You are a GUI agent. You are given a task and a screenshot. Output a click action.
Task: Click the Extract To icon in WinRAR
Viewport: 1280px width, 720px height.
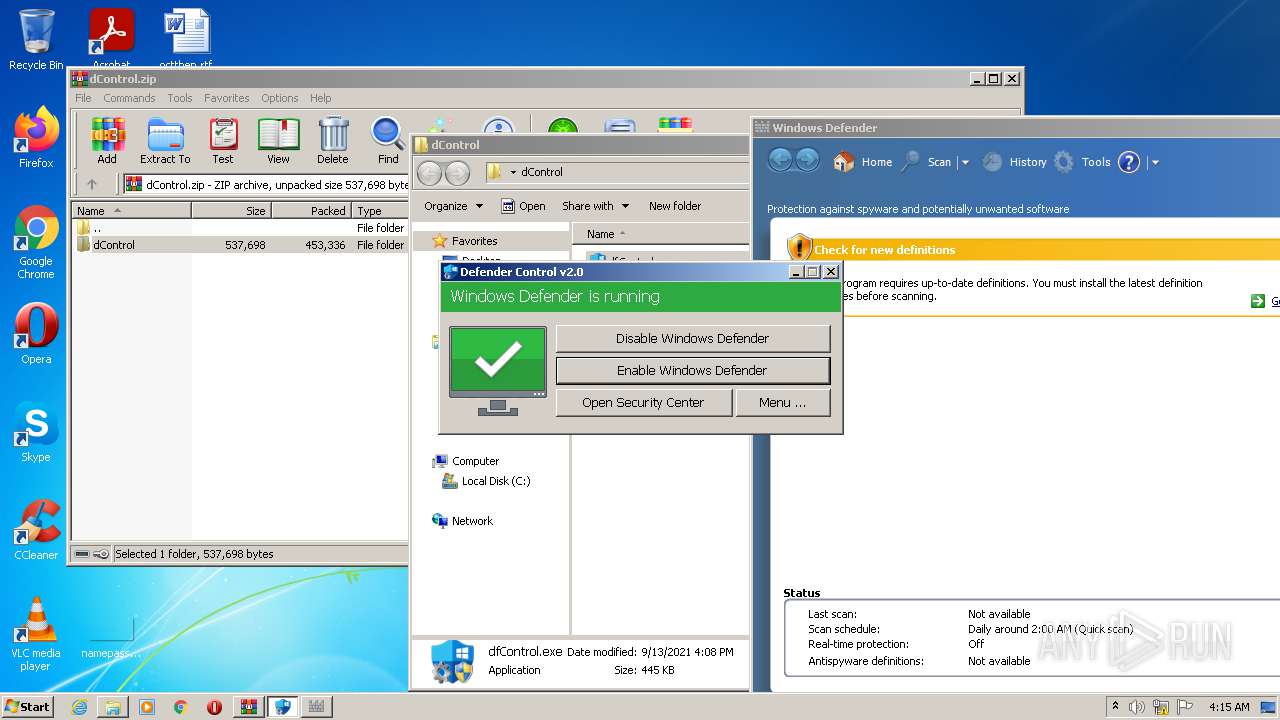(165, 141)
